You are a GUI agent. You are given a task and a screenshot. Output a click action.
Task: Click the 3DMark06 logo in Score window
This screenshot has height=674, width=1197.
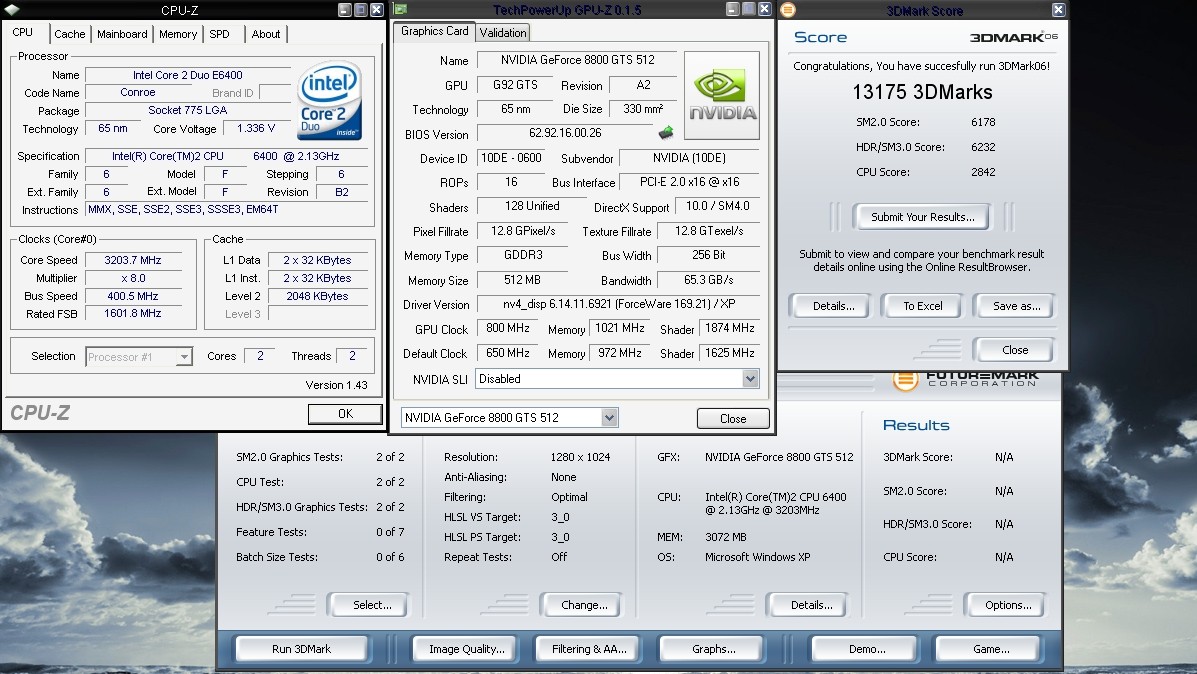click(1014, 37)
